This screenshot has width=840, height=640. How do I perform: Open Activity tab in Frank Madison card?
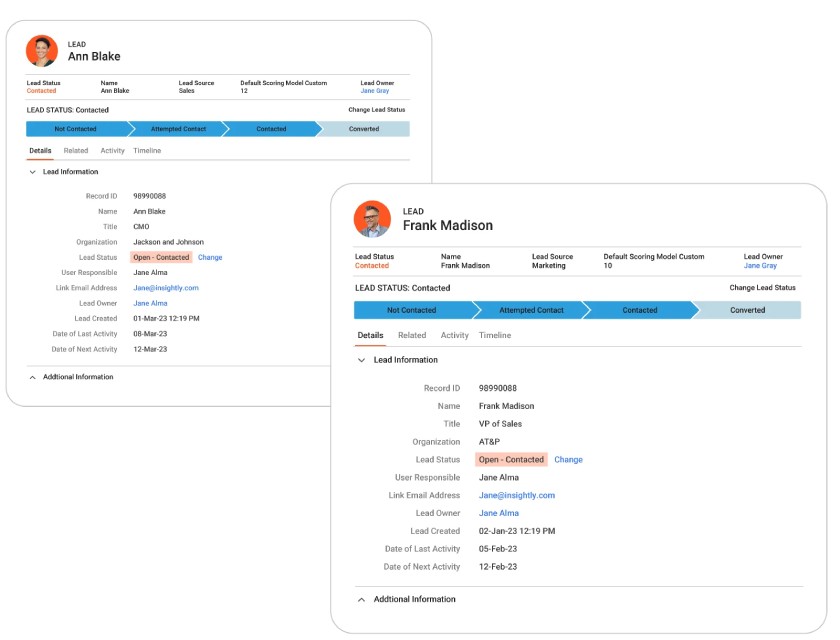[454, 335]
